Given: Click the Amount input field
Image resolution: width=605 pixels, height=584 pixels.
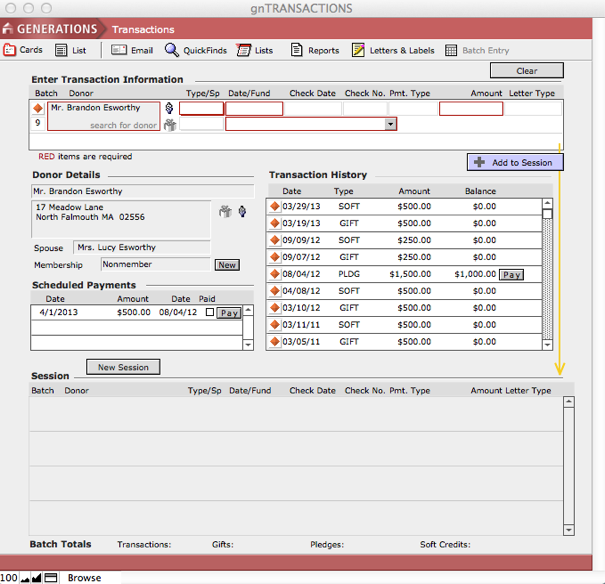Looking at the screenshot, I should tap(470, 109).
